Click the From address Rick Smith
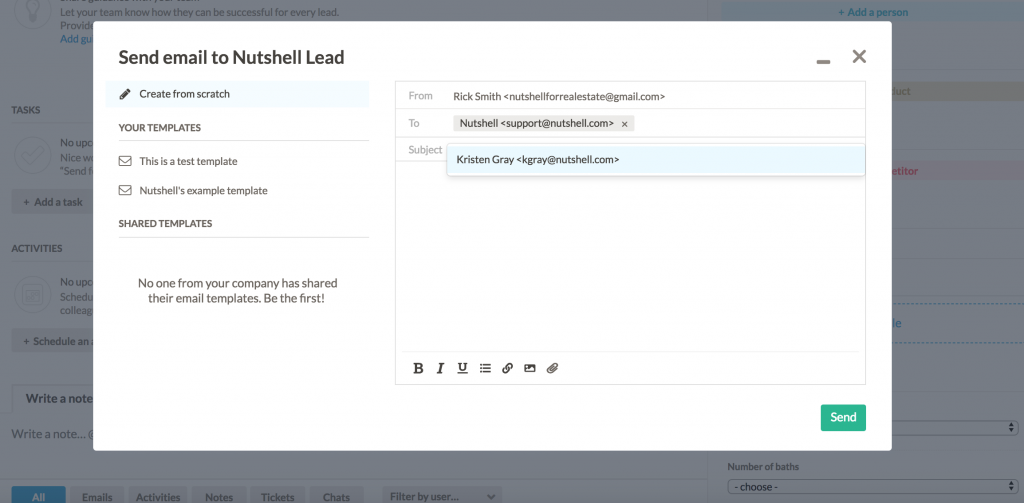Screen dimensions: 1024x503 point(559,96)
